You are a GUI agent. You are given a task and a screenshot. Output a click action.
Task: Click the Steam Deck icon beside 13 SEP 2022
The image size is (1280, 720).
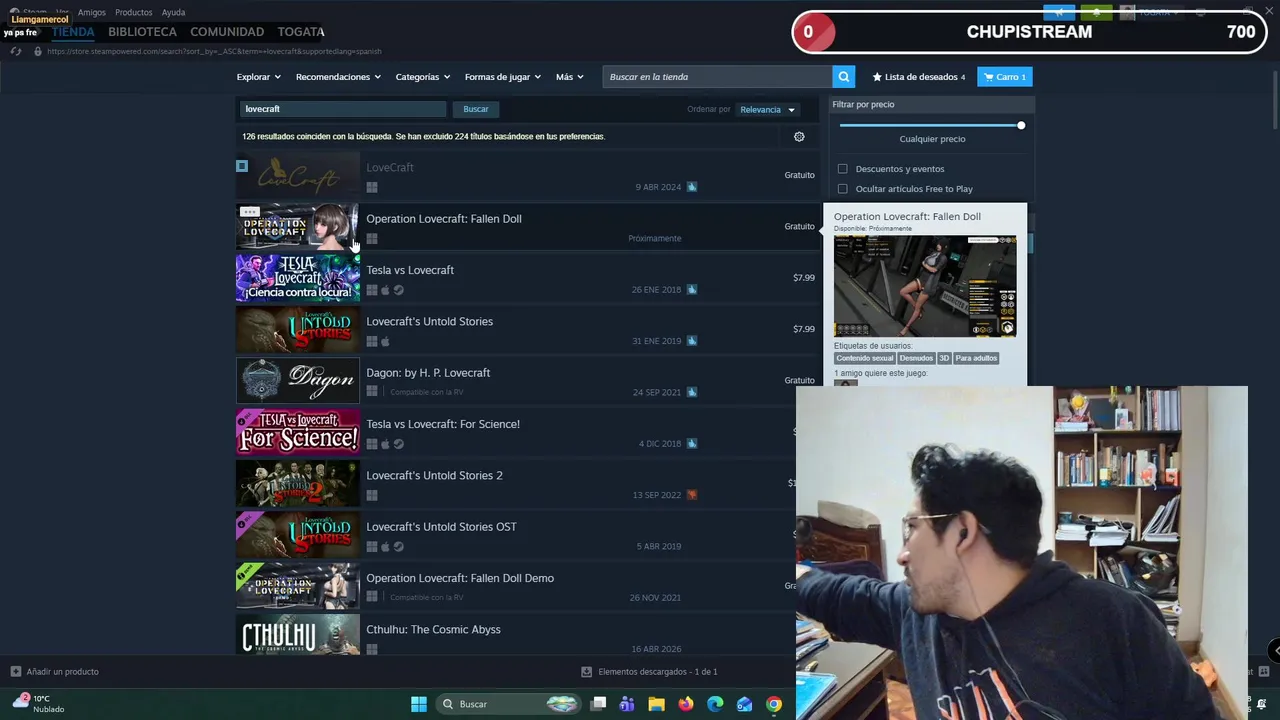pos(692,495)
